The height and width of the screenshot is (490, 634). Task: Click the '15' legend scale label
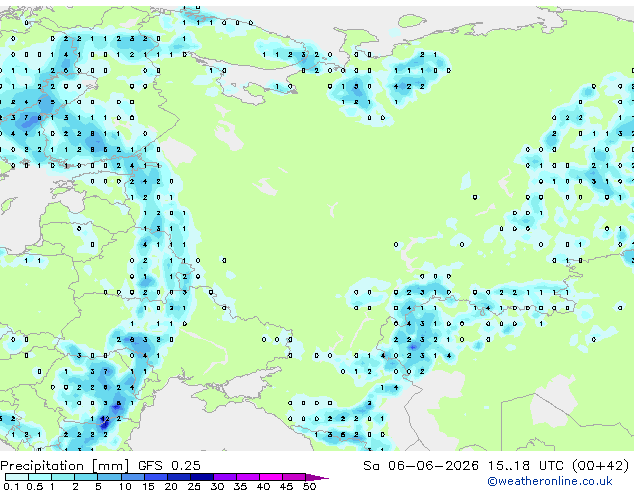148,486
